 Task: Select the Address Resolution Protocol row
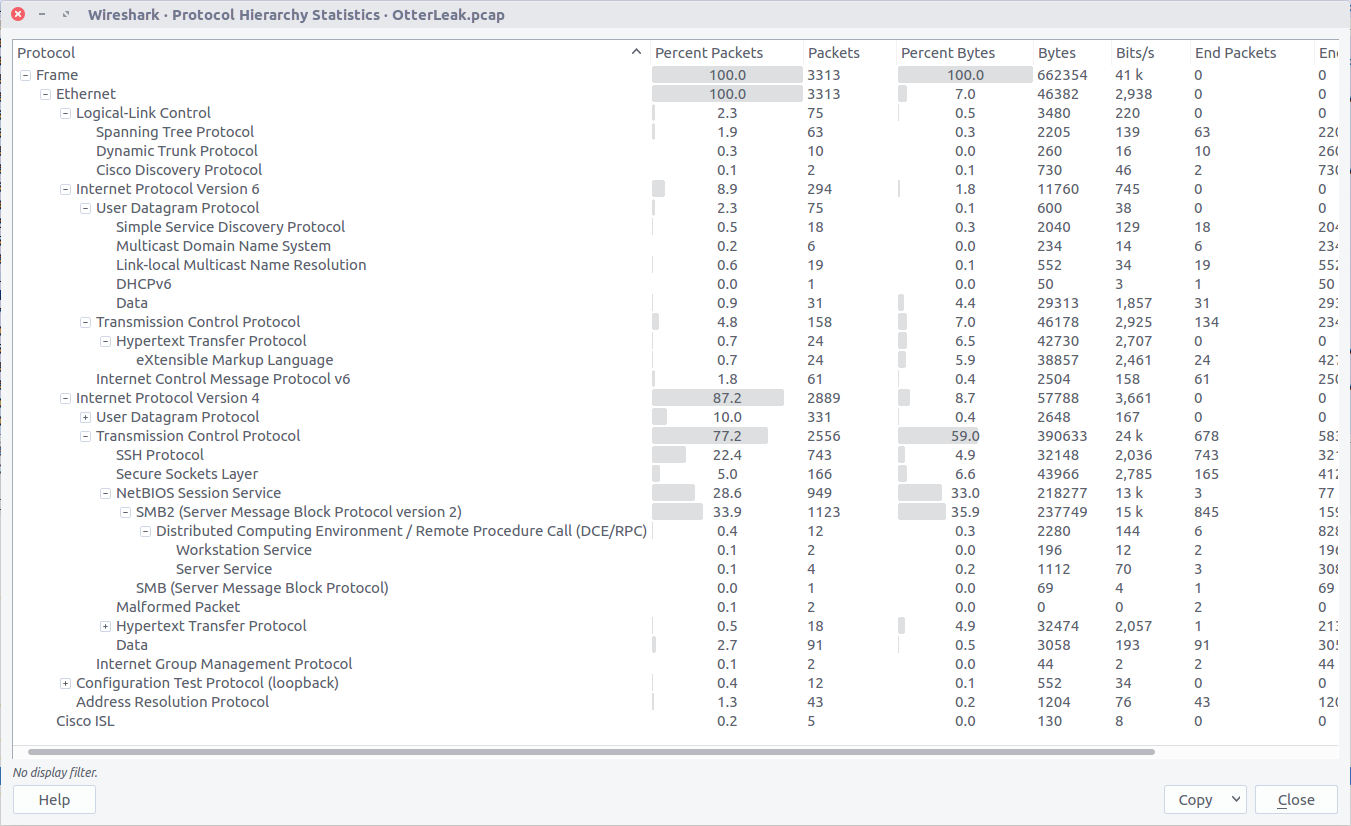(172, 702)
